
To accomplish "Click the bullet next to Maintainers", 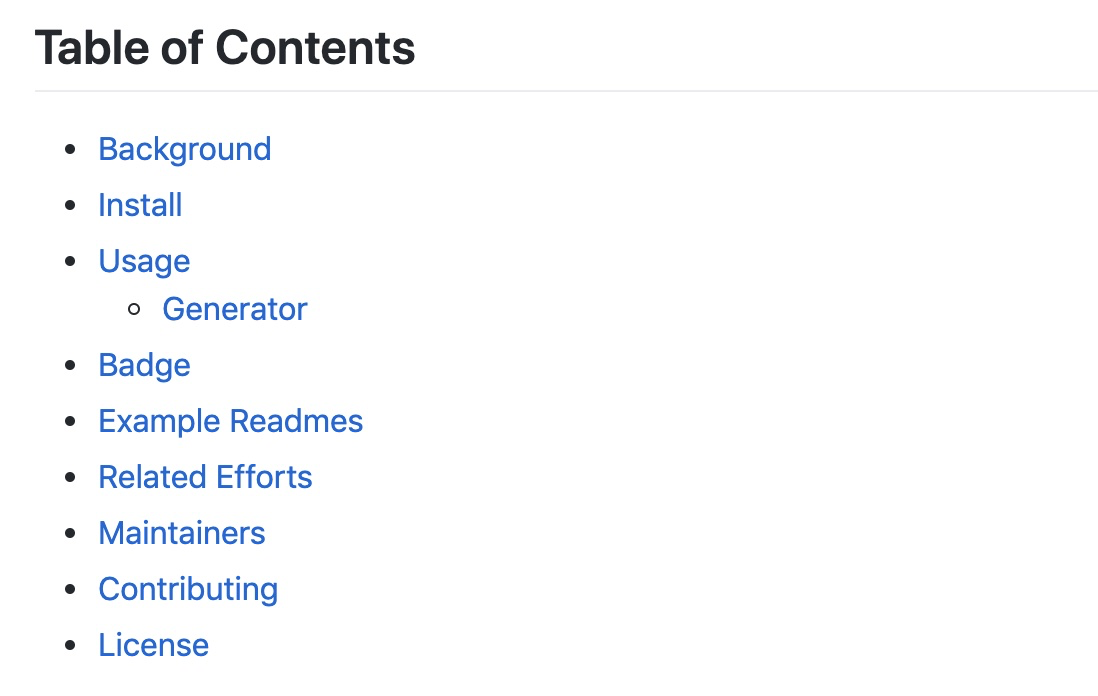I will click(69, 534).
